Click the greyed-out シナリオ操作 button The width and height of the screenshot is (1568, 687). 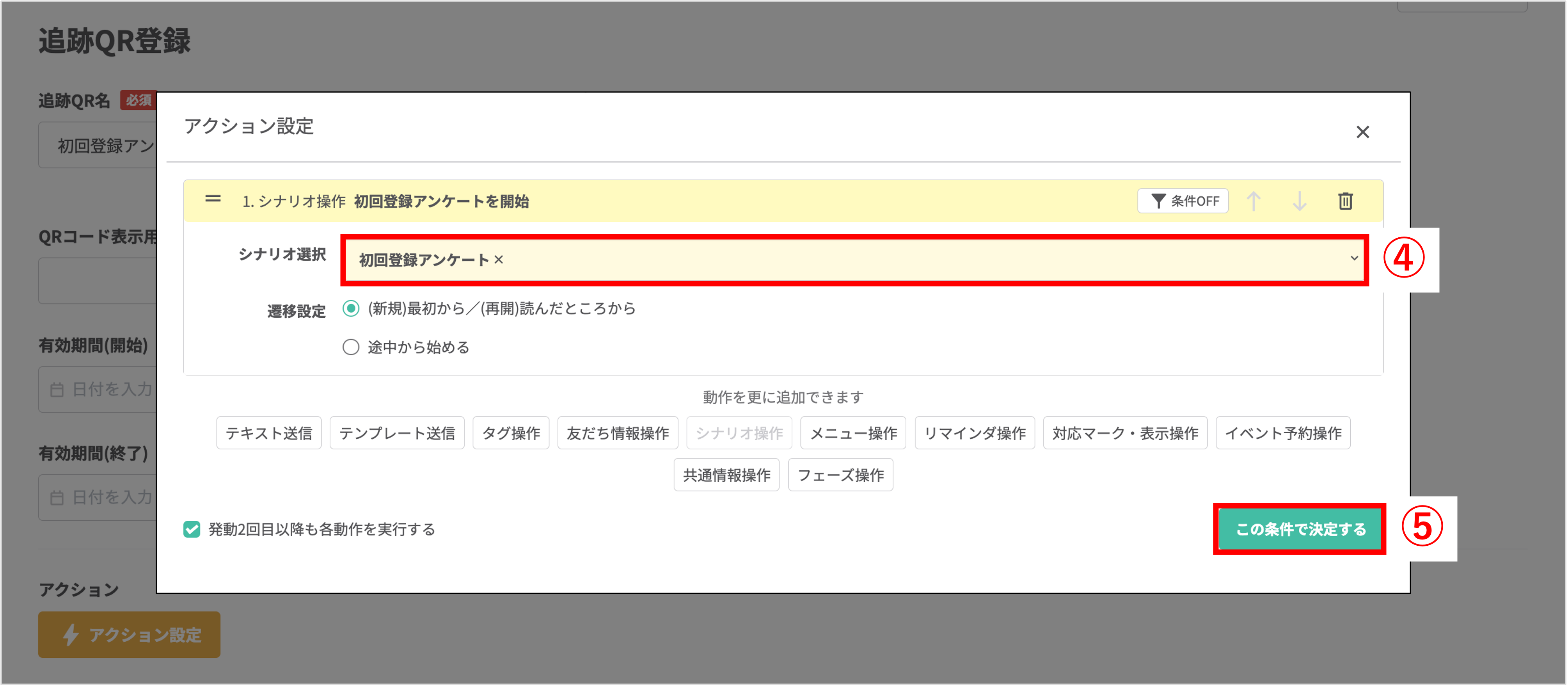739,433
